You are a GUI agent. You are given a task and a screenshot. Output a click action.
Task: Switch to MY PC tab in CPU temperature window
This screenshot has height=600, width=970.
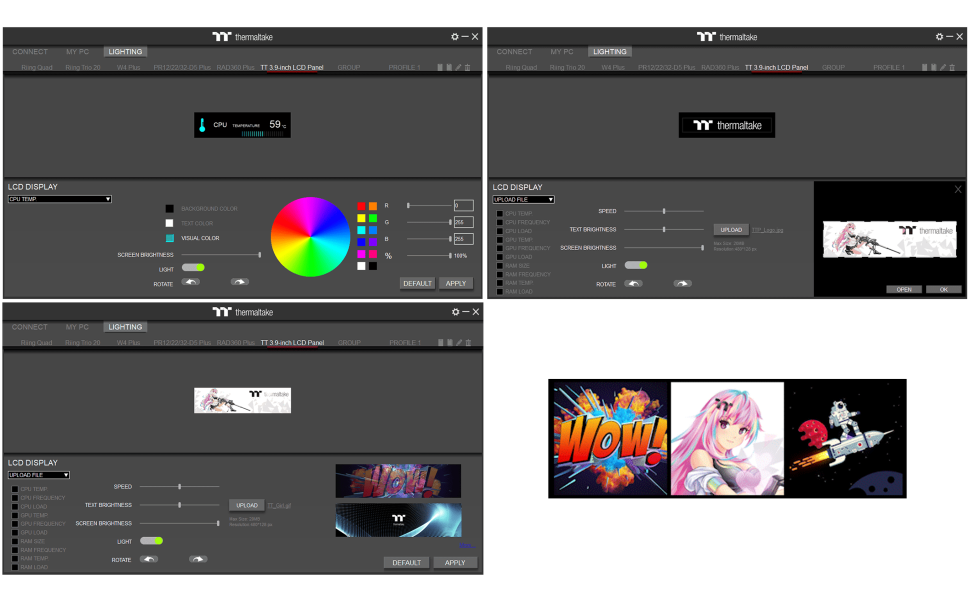(77, 52)
